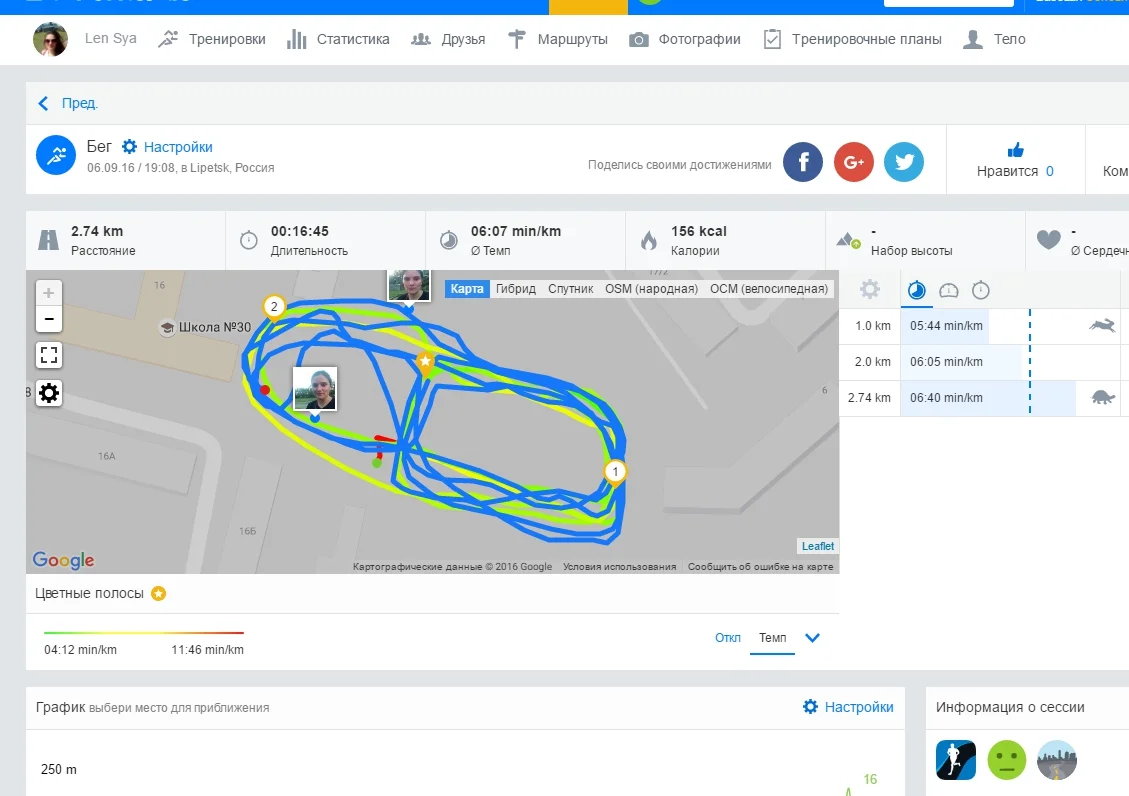The image size is (1129, 796).
Task: Click the slowest split turtle icon
Action: click(x=1103, y=397)
